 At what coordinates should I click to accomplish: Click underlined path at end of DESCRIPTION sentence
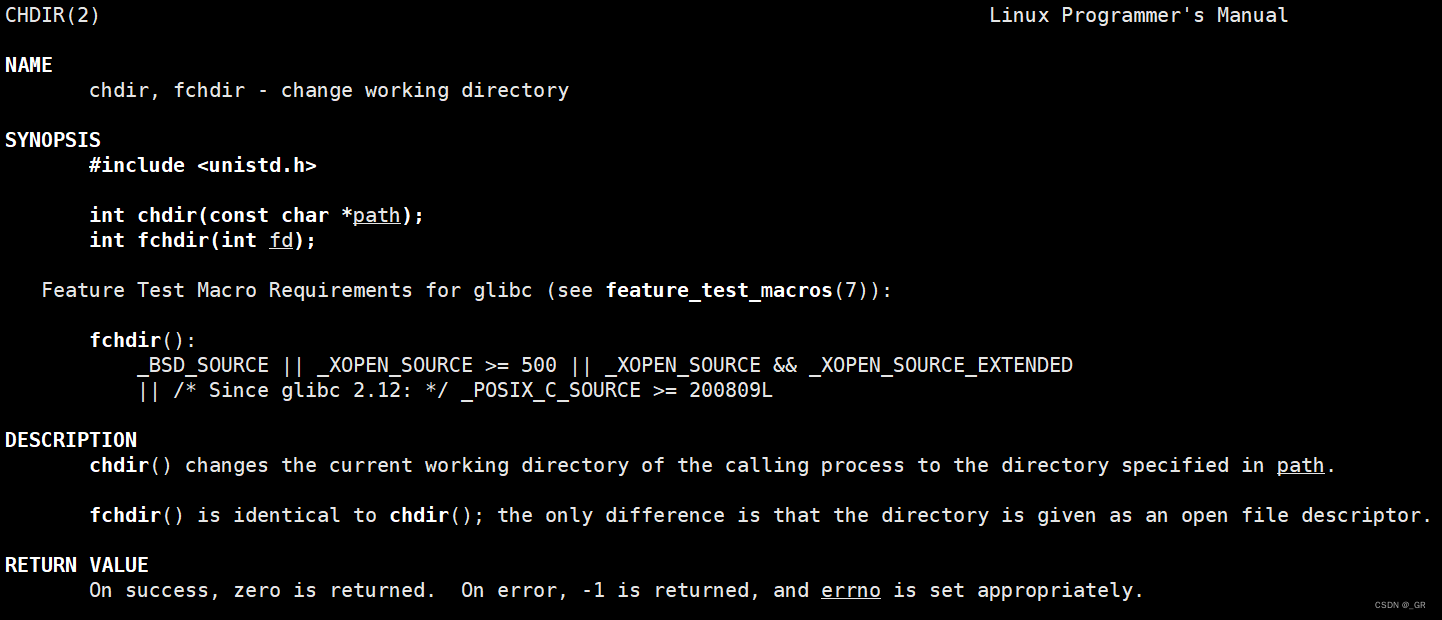[x=1300, y=465]
